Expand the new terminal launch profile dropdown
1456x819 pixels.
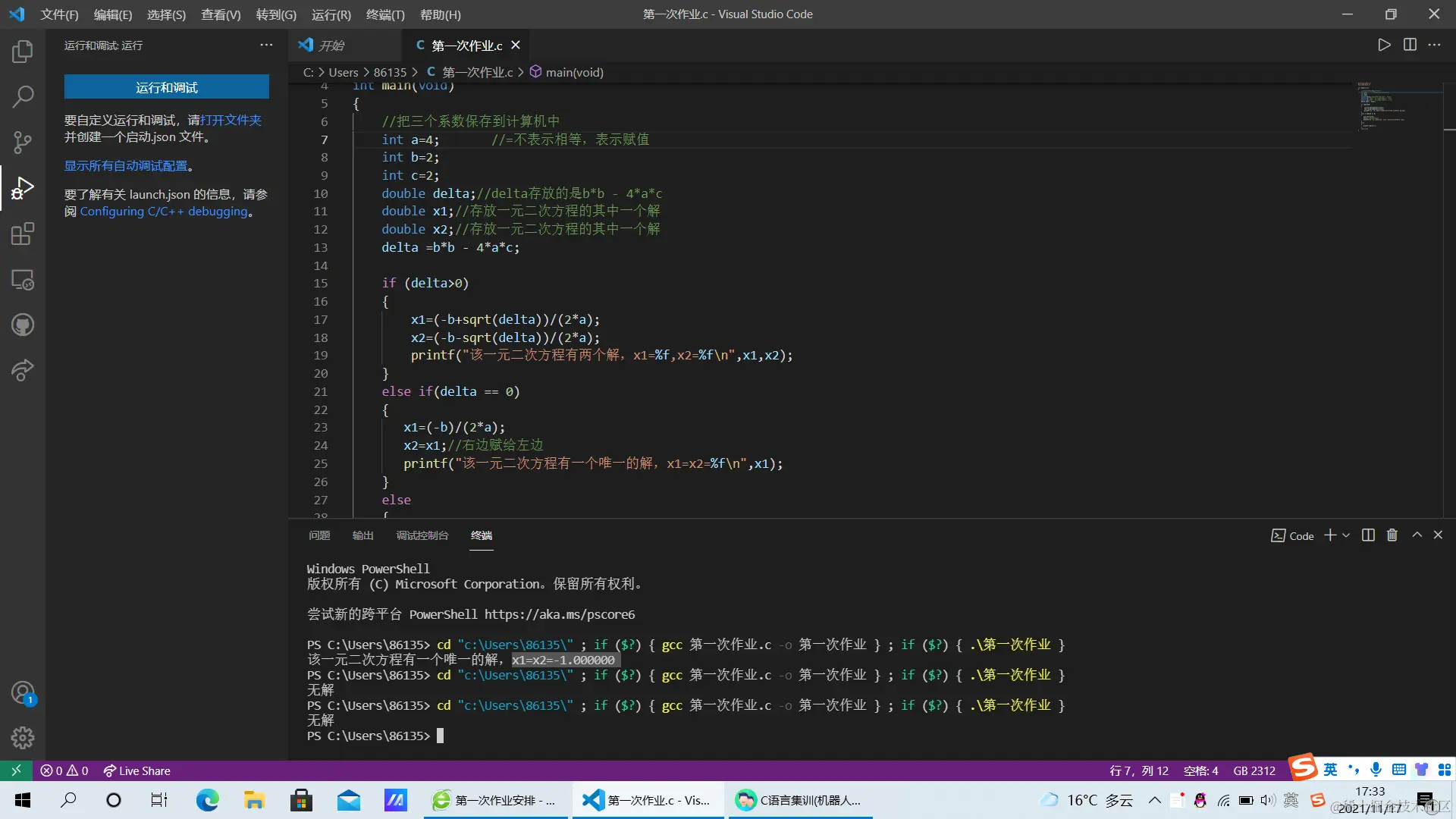click(x=1346, y=535)
